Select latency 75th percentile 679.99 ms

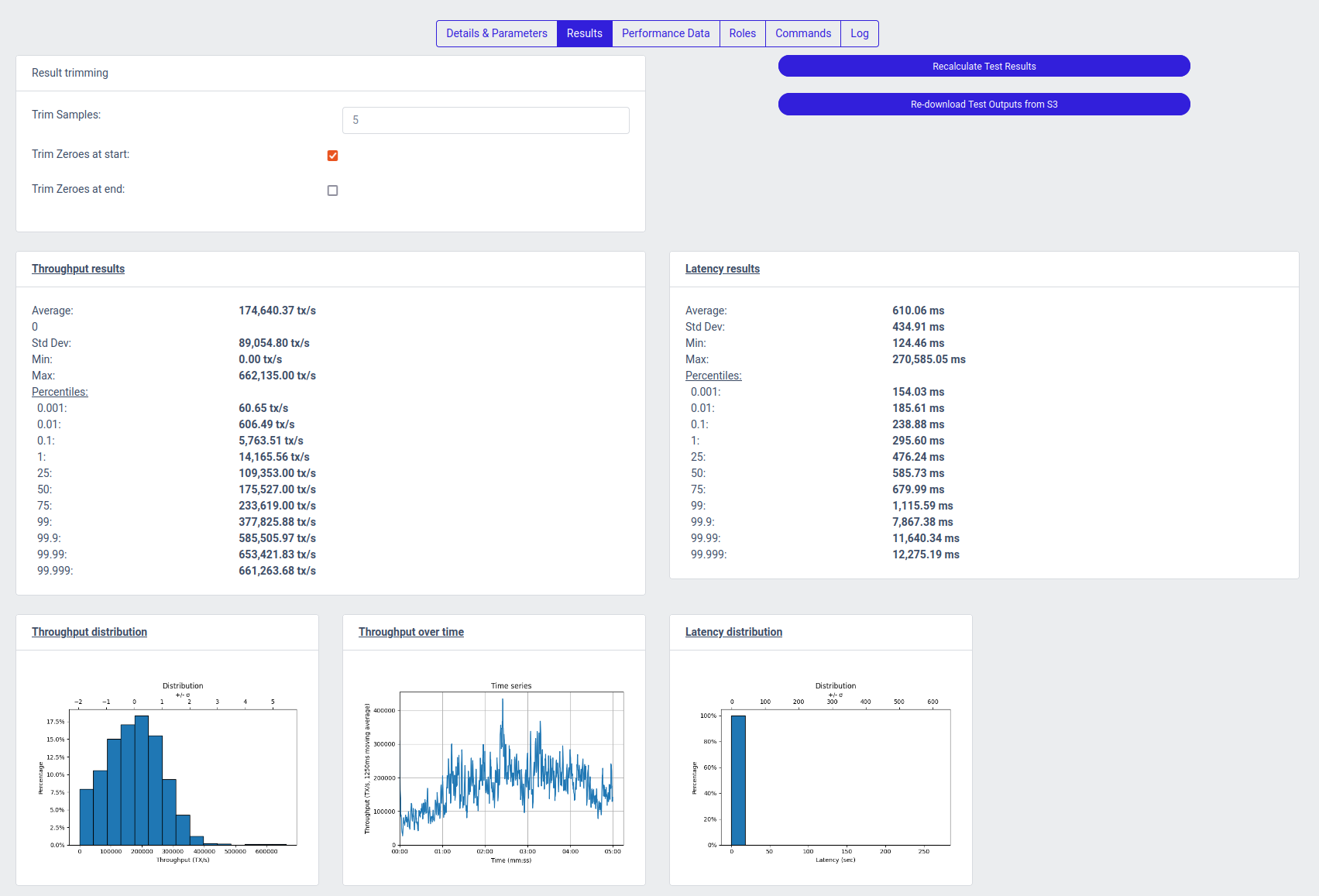919,489
